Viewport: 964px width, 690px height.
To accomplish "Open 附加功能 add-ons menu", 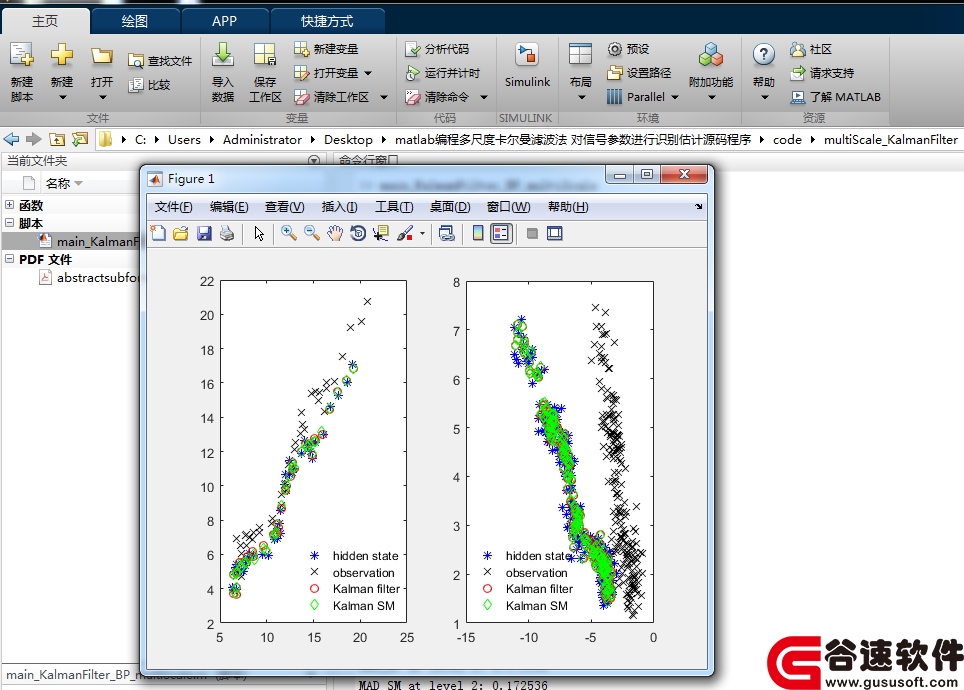I will (711, 72).
